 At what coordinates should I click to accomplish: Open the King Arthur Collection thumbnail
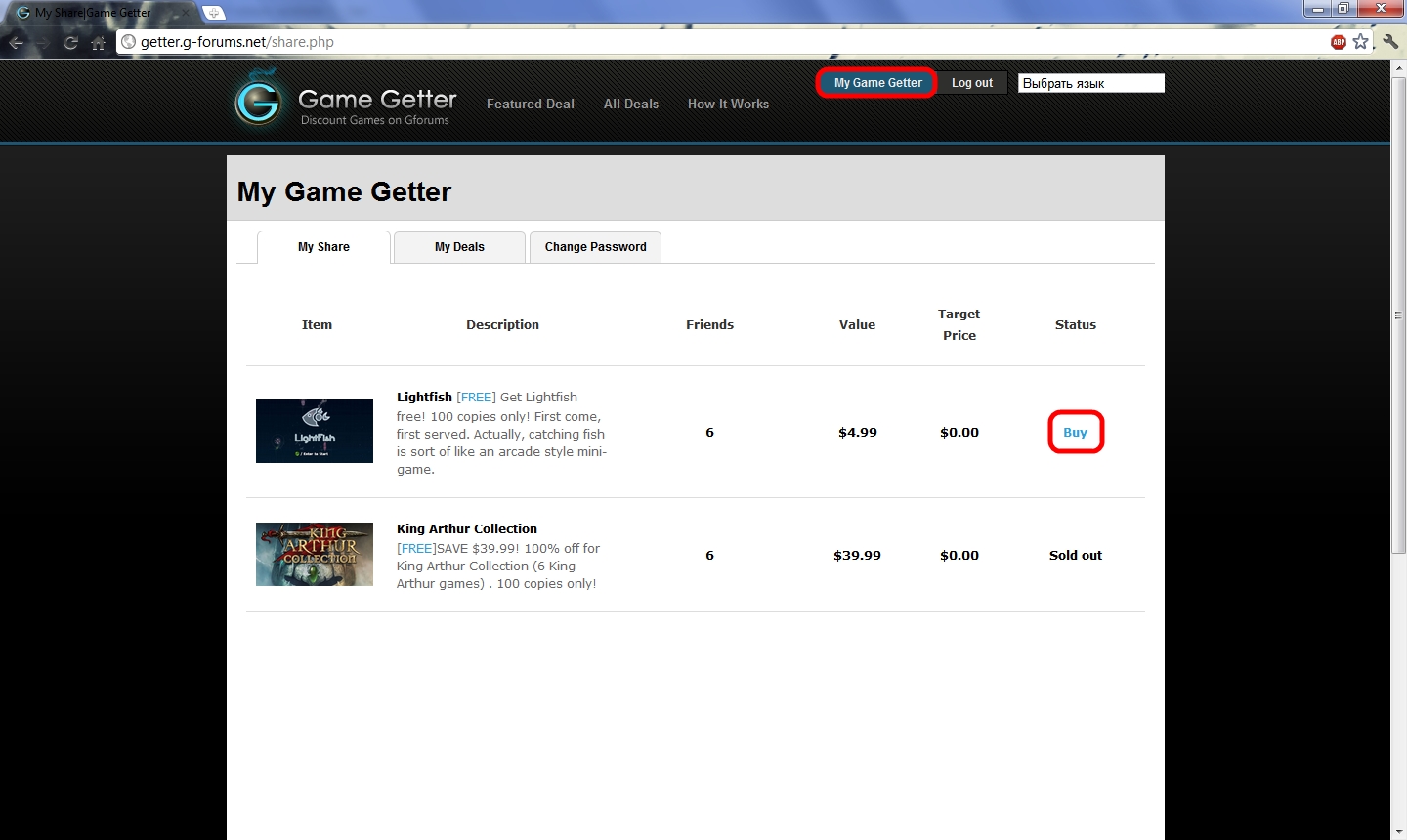tap(315, 554)
